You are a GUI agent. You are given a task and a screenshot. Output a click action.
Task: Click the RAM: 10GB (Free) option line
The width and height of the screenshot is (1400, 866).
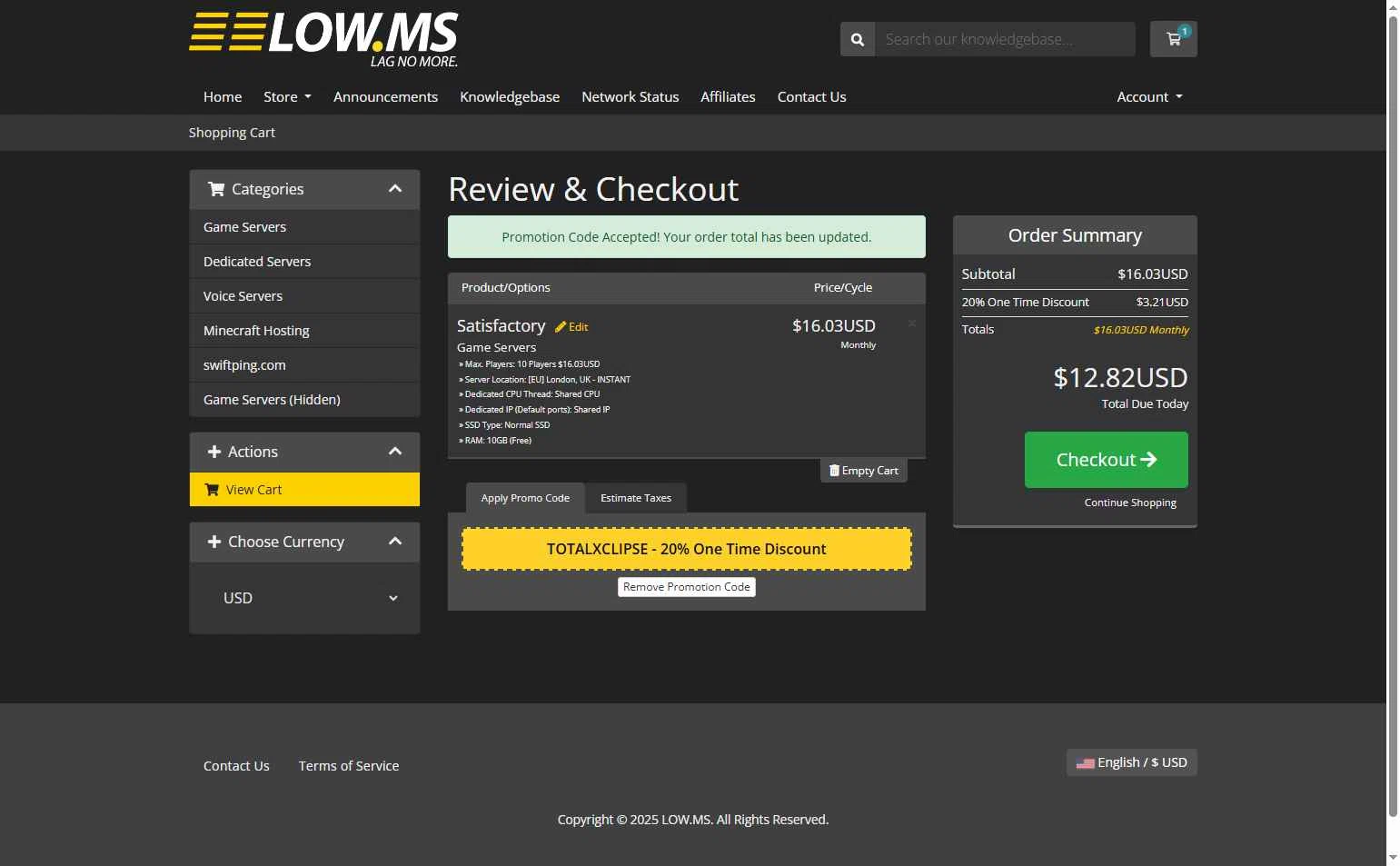pos(495,441)
